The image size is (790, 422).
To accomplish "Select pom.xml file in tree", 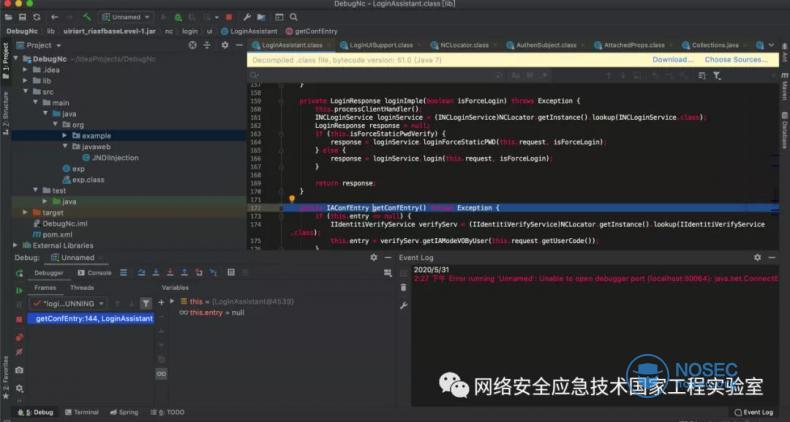I will click(52, 235).
